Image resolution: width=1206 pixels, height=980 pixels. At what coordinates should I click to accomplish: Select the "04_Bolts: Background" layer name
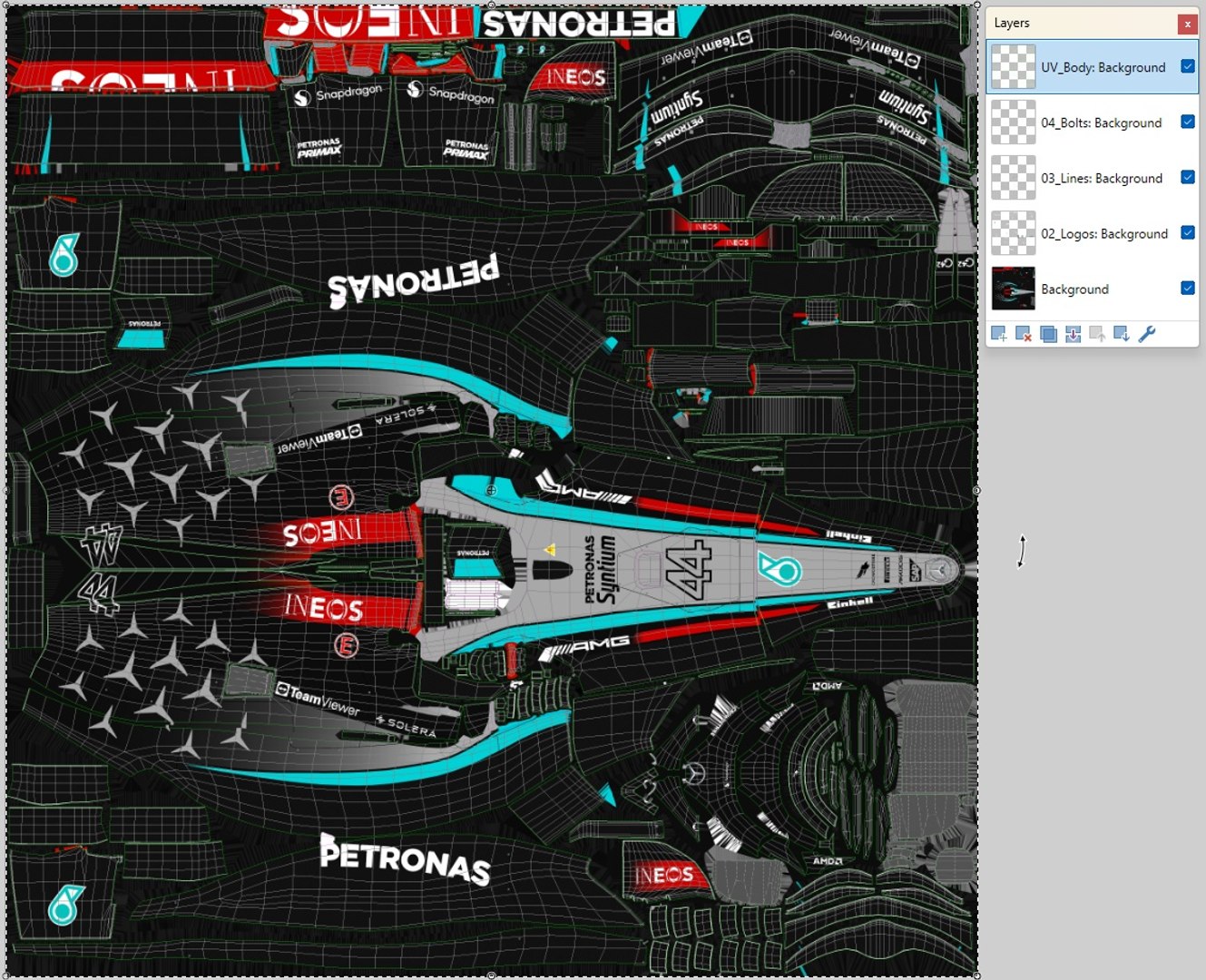1102,122
